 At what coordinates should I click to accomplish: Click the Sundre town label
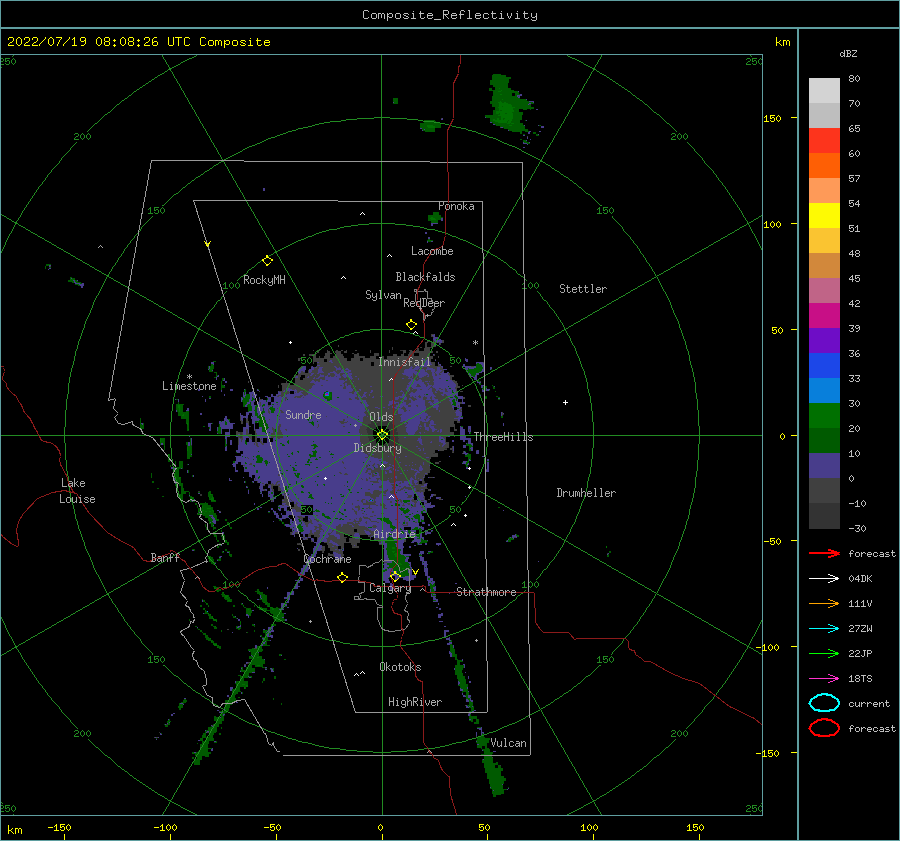(x=303, y=414)
